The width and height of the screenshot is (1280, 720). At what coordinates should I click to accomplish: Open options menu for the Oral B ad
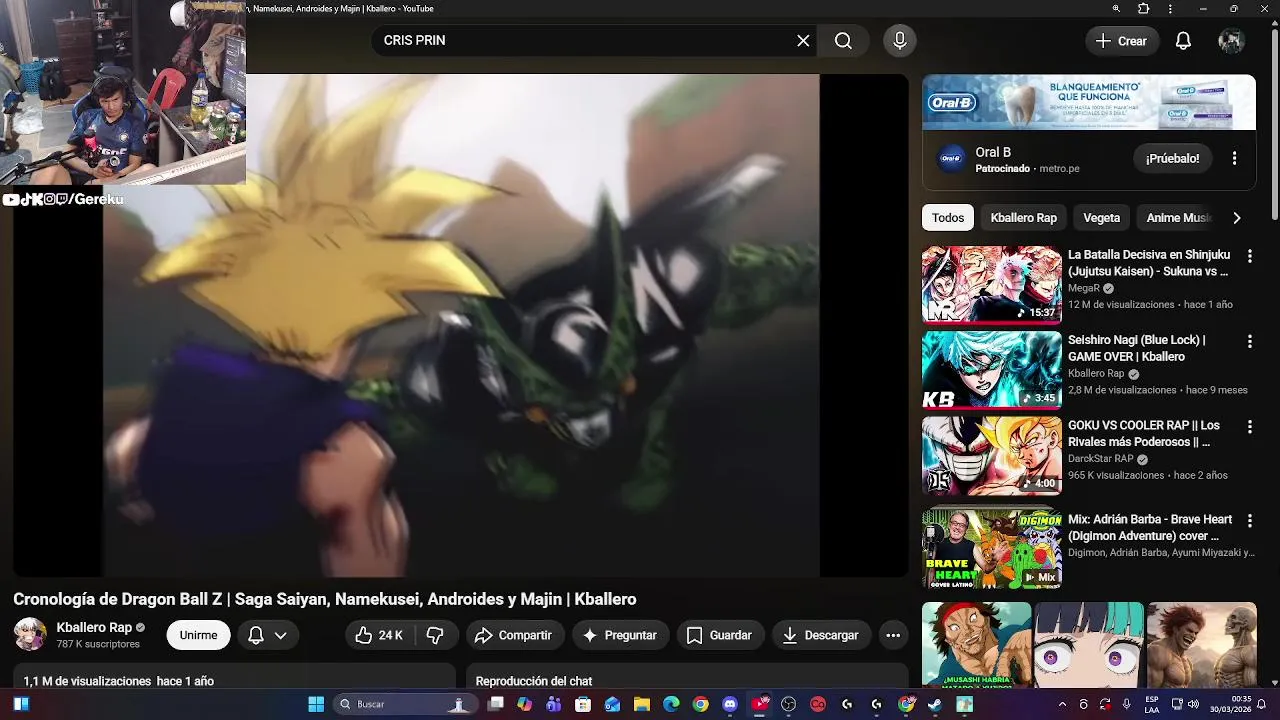(1234, 158)
